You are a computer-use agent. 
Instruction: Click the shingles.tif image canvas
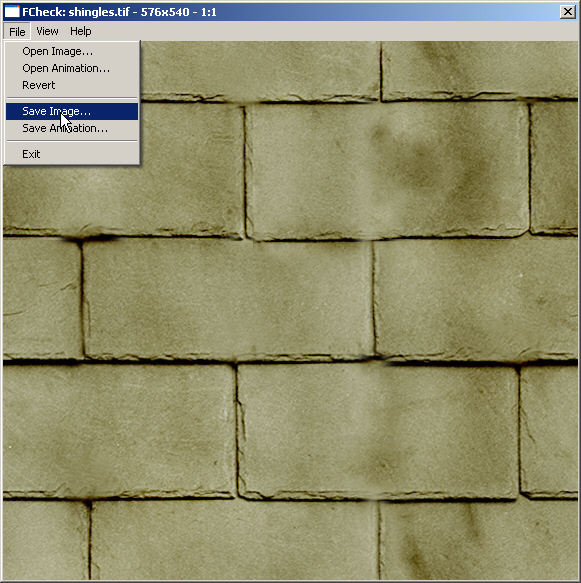(357, 335)
